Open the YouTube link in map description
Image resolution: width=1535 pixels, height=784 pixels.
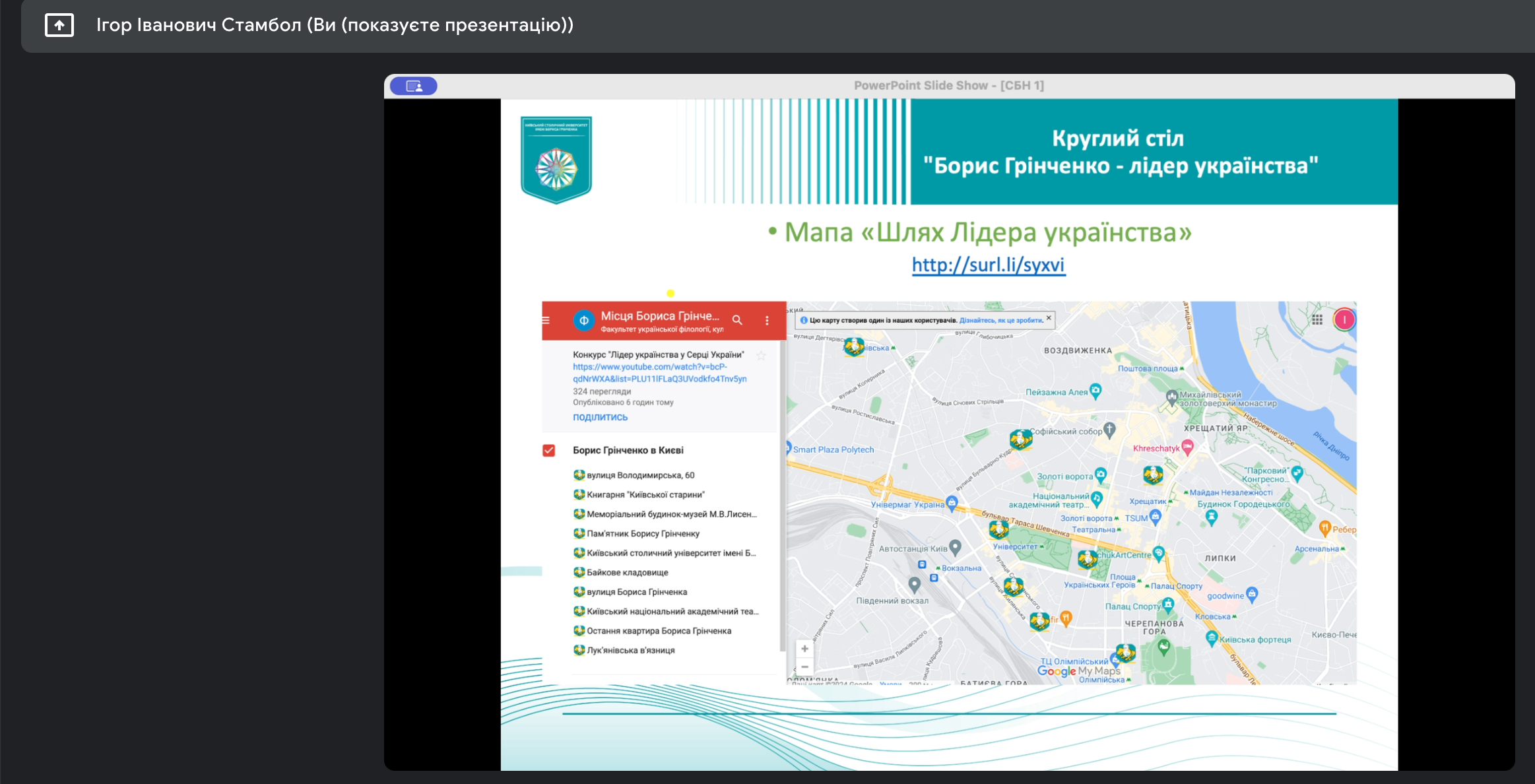pos(659,373)
